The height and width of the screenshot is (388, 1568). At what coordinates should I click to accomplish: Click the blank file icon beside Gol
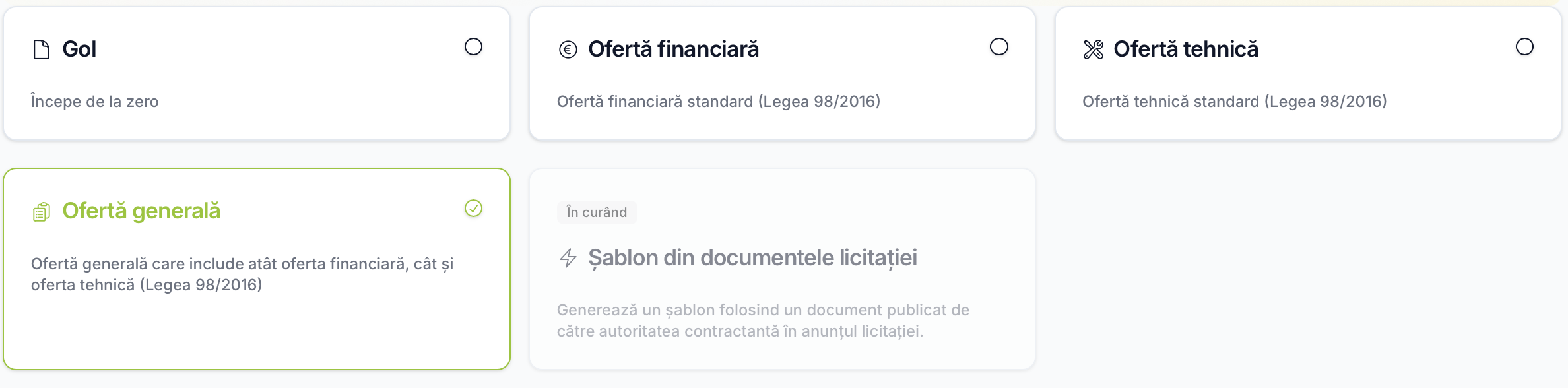[42, 49]
